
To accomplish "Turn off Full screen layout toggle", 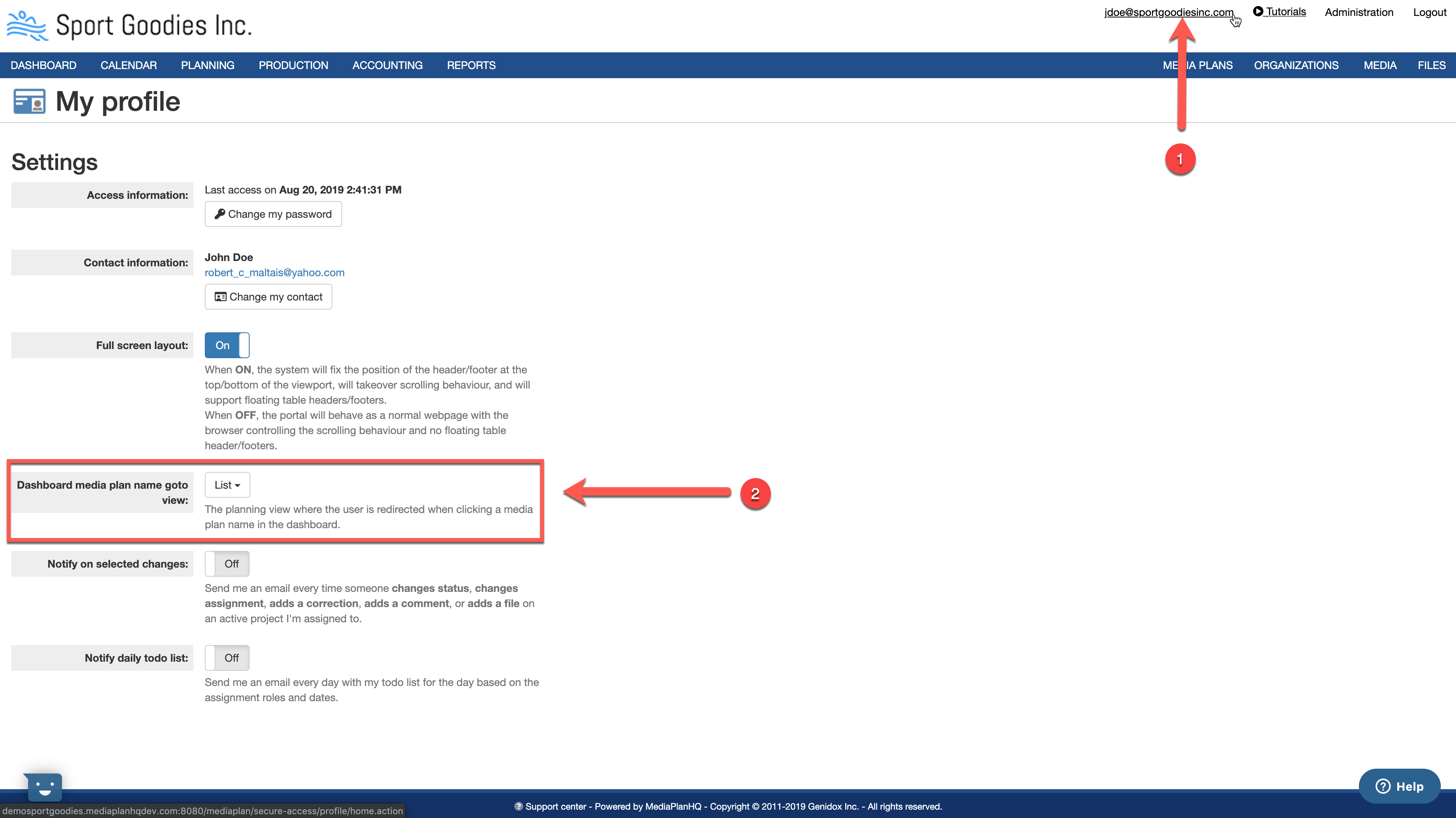I will coord(226,345).
